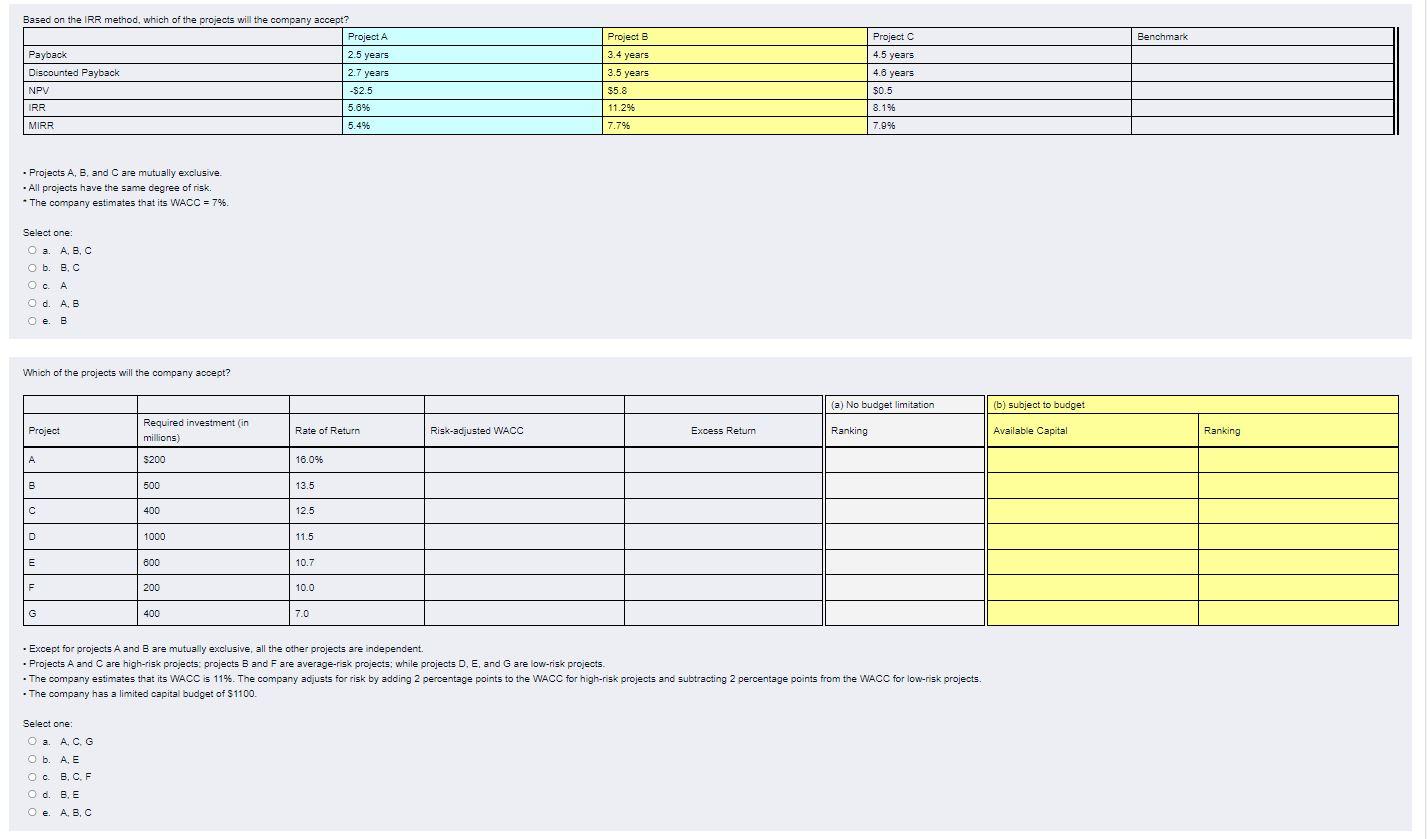Click the Project B column header

coord(735,36)
